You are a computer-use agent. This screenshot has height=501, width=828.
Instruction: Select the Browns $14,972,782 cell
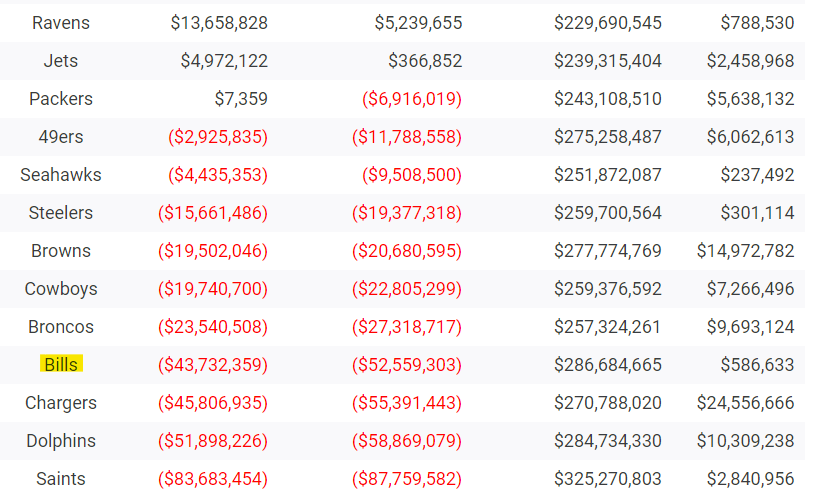coord(746,251)
